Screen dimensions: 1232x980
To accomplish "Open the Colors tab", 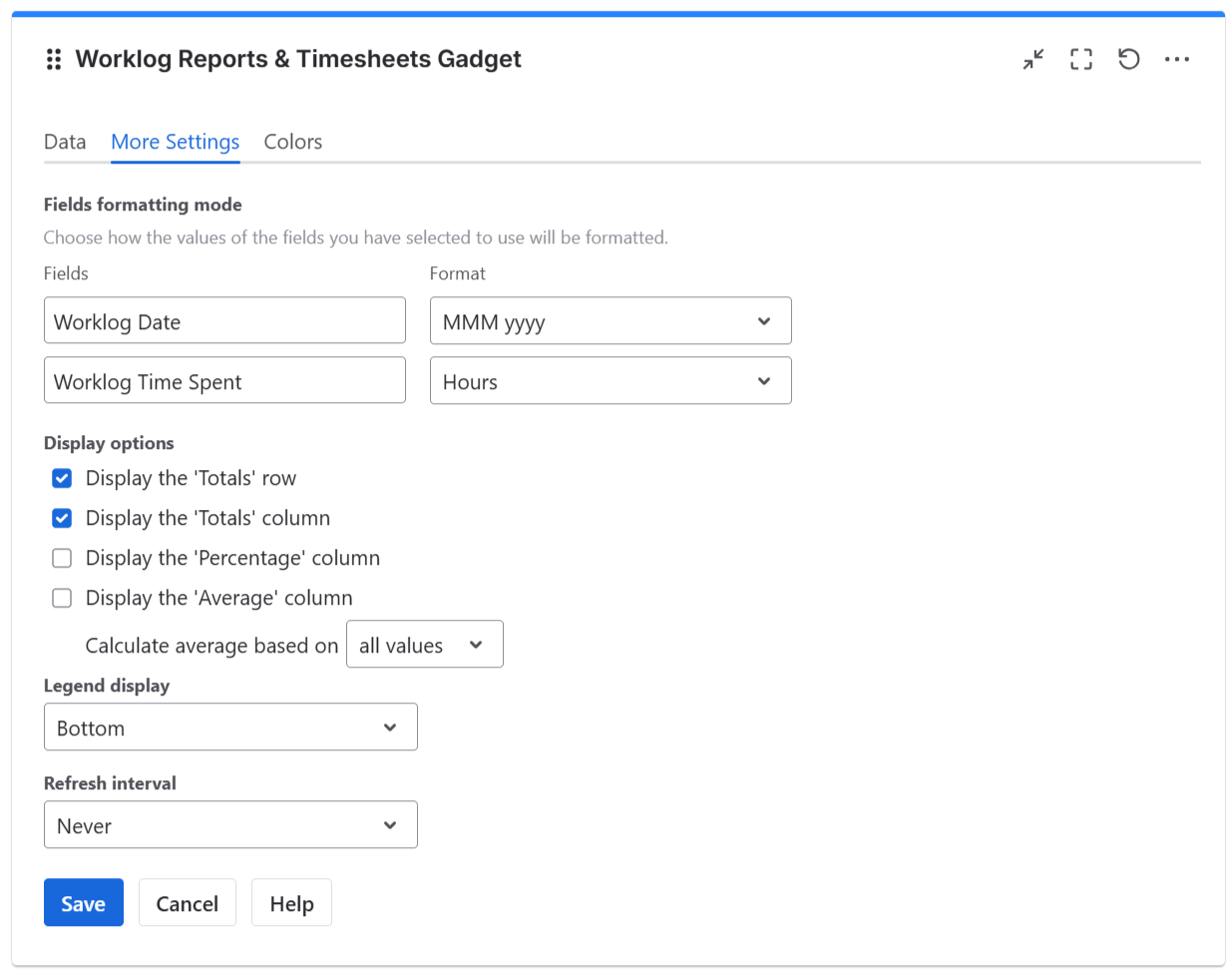I will tap(292, 142).
